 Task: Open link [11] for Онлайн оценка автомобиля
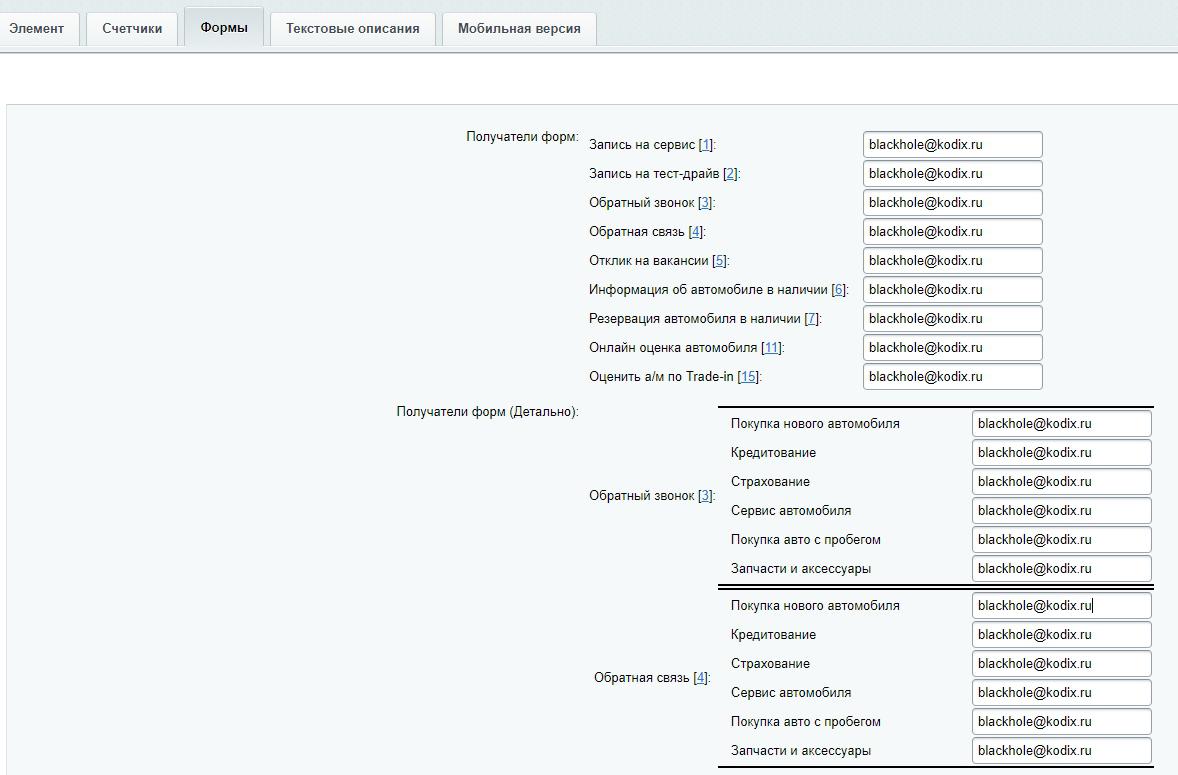pos(771,348)
